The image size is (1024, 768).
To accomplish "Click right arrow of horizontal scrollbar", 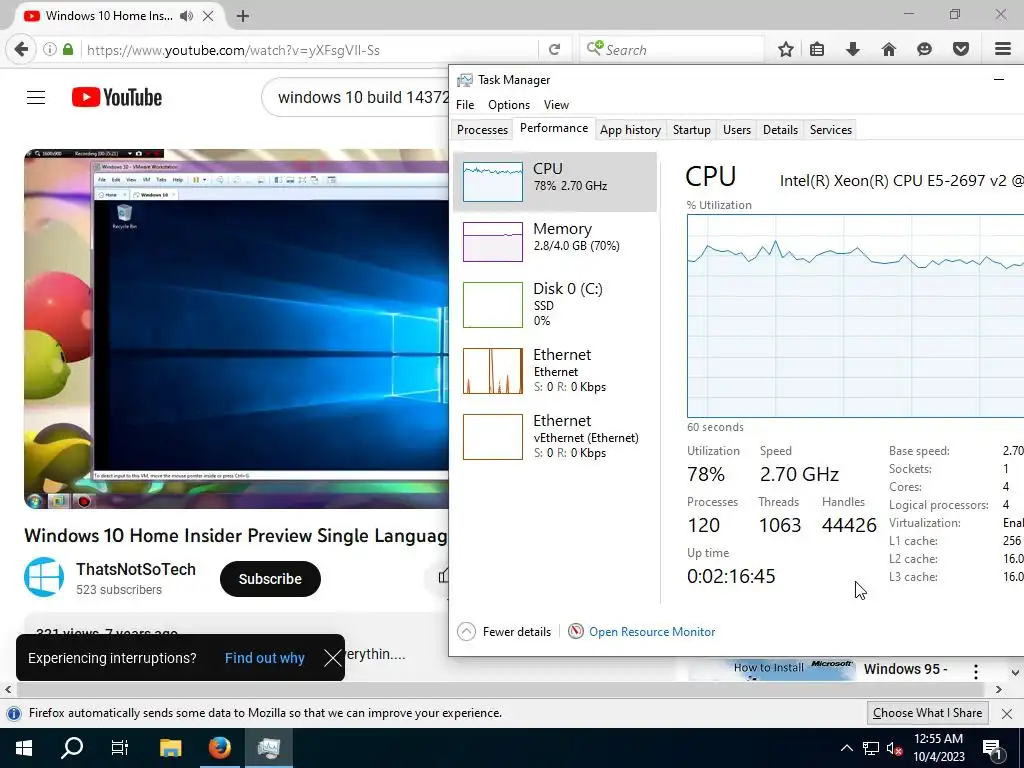I will [x=999, y=690].
